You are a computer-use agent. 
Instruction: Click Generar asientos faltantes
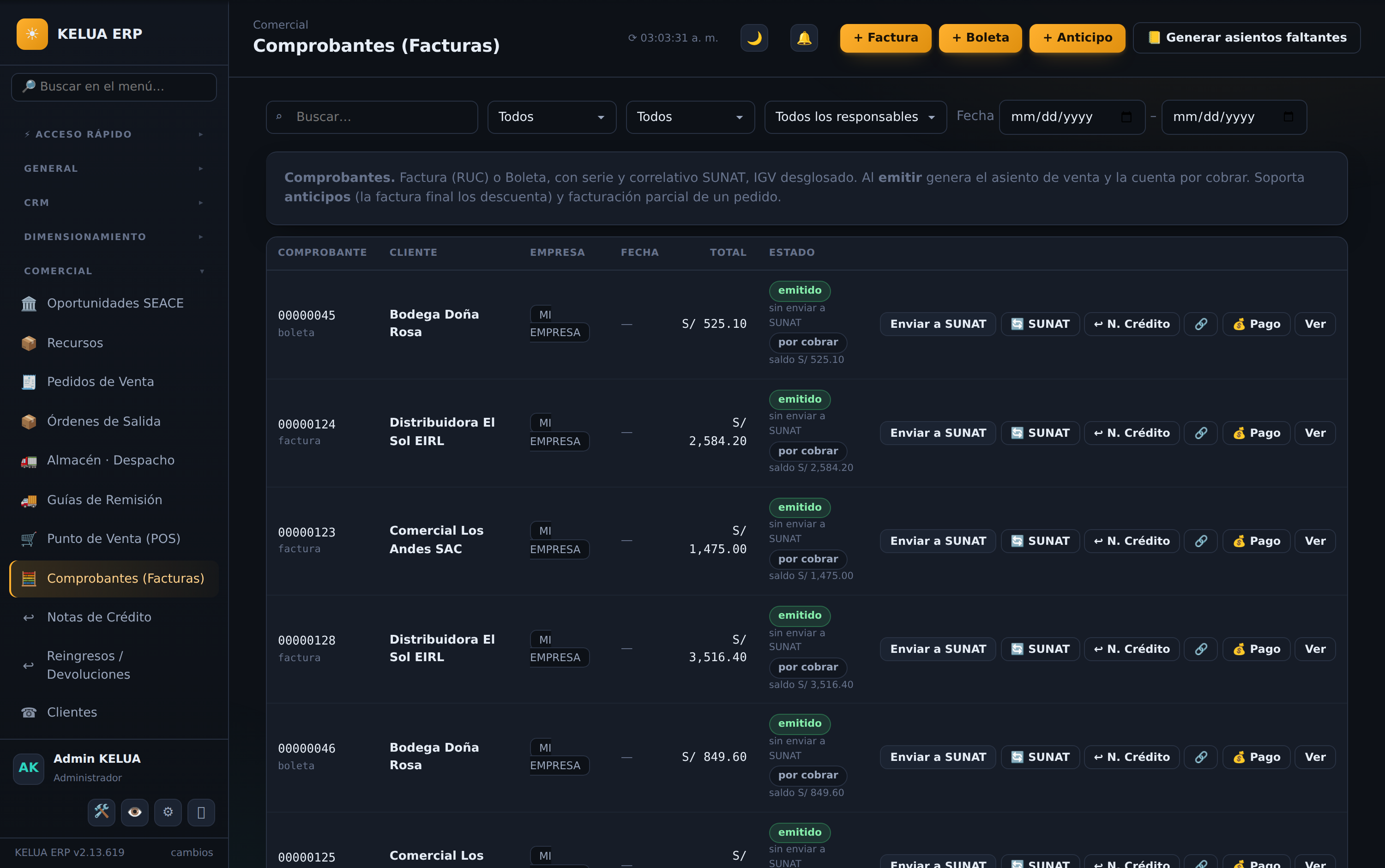coord(1246,38)
